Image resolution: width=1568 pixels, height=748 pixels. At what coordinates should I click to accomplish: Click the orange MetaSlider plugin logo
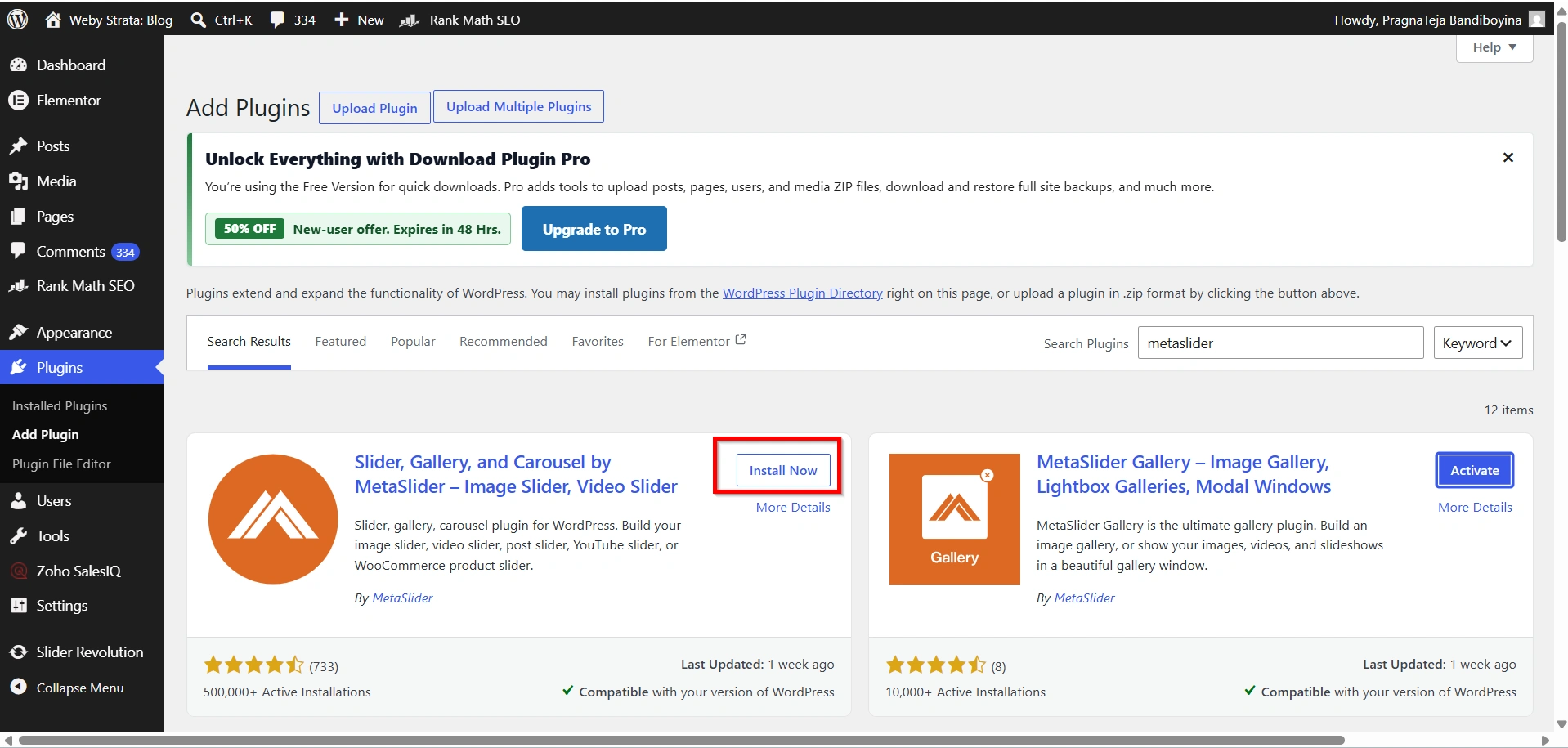pyautogui.click(x=273, y=519)
